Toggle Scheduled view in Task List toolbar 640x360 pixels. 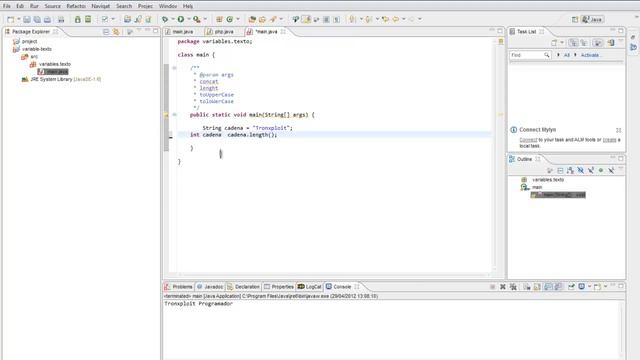(x=584, y=43)
